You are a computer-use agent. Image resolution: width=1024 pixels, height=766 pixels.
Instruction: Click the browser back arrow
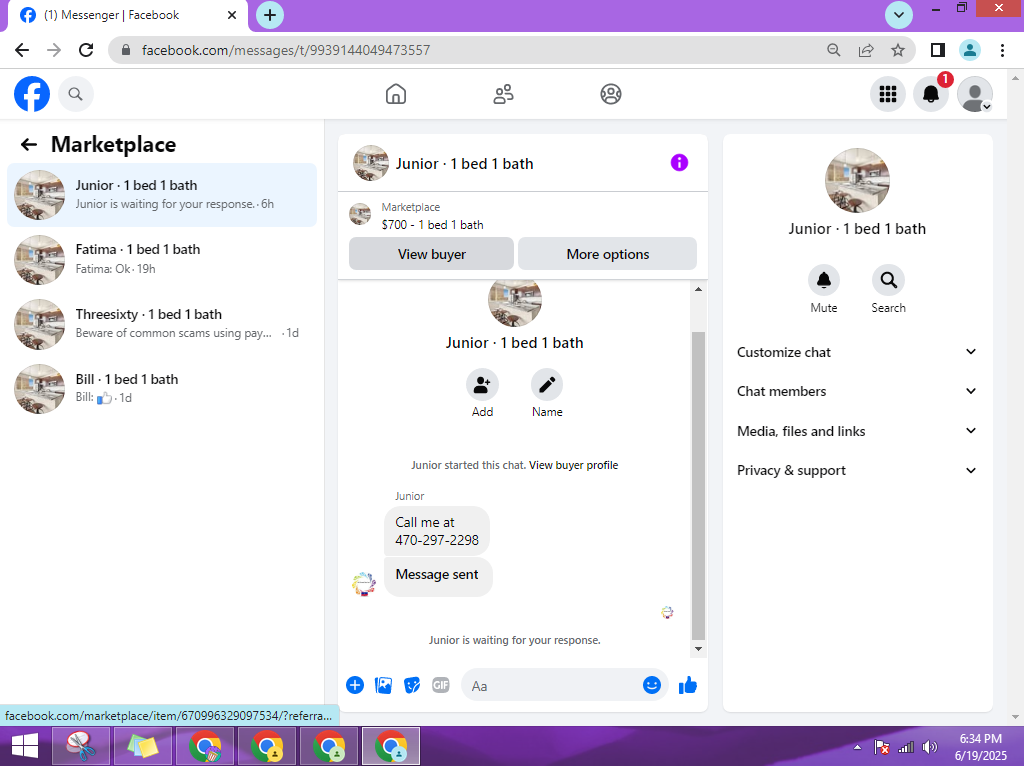pyautogui.click(x=22, y=50)
